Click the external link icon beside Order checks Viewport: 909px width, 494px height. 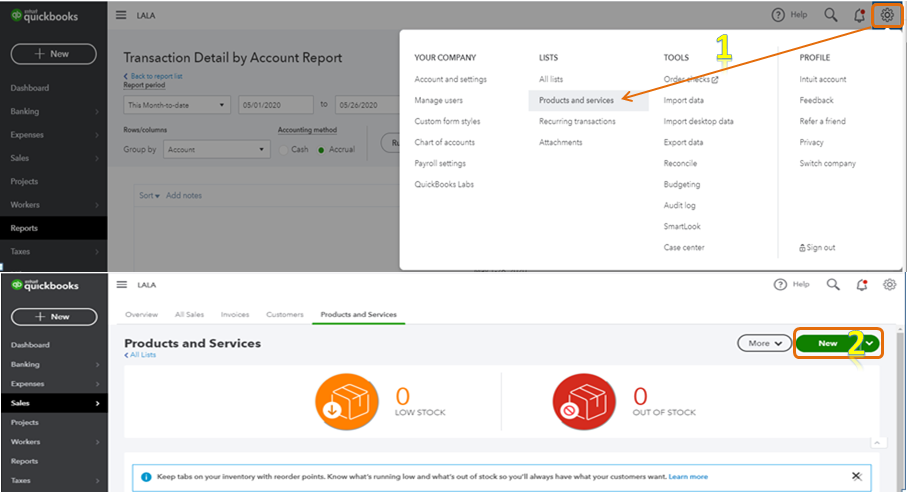coord(715,80)
